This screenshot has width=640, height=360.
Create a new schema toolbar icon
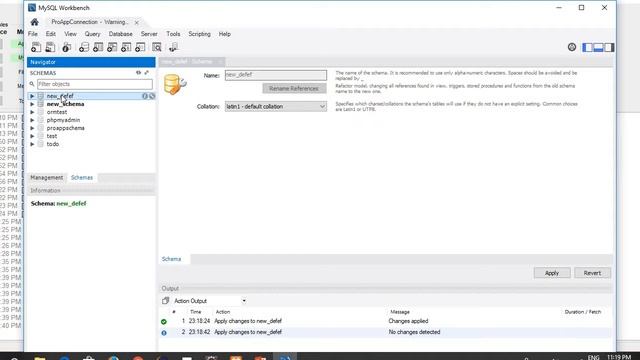pyautogui.click(x=84, y=47)
